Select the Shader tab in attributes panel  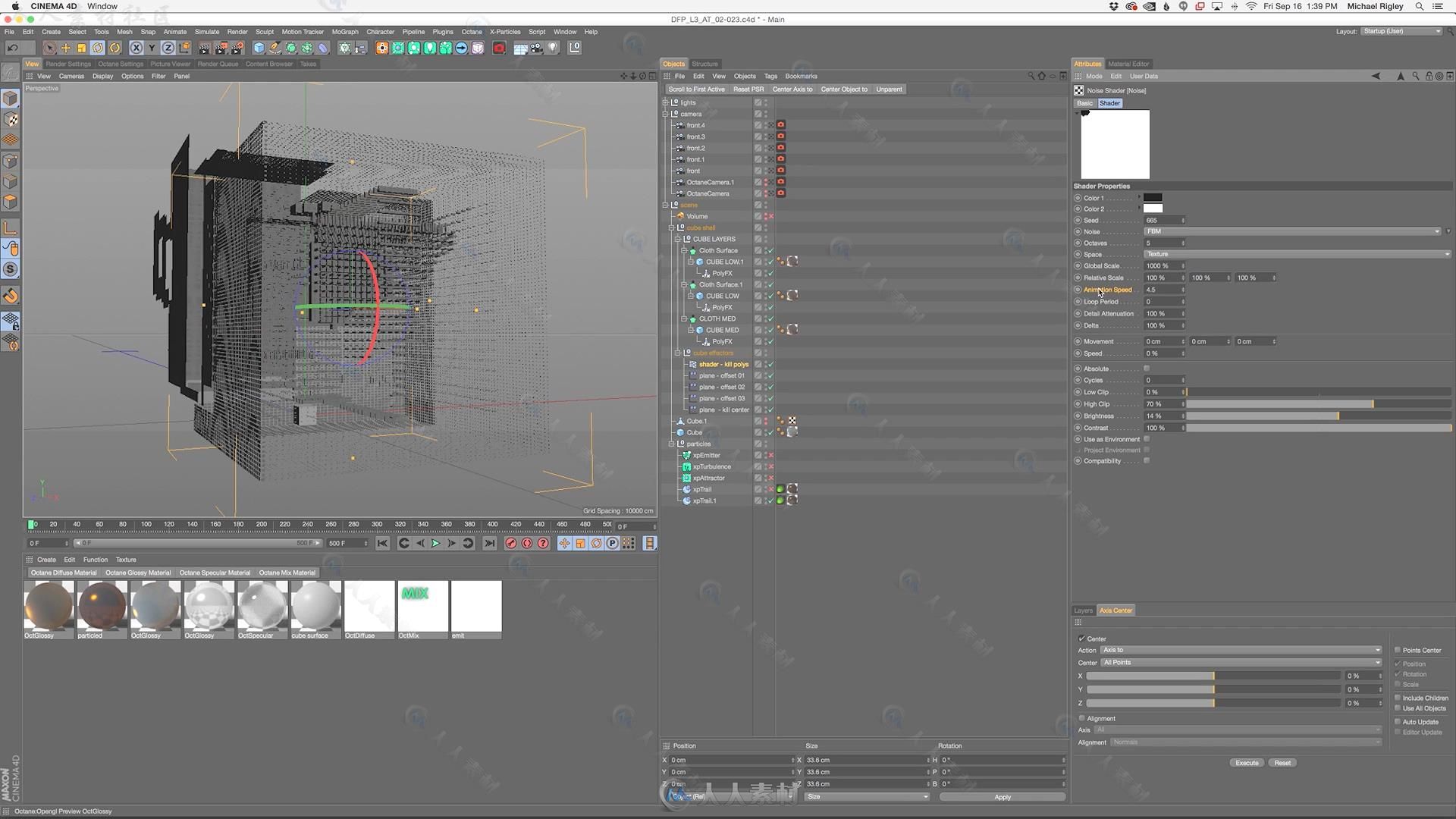point(1110,103)
